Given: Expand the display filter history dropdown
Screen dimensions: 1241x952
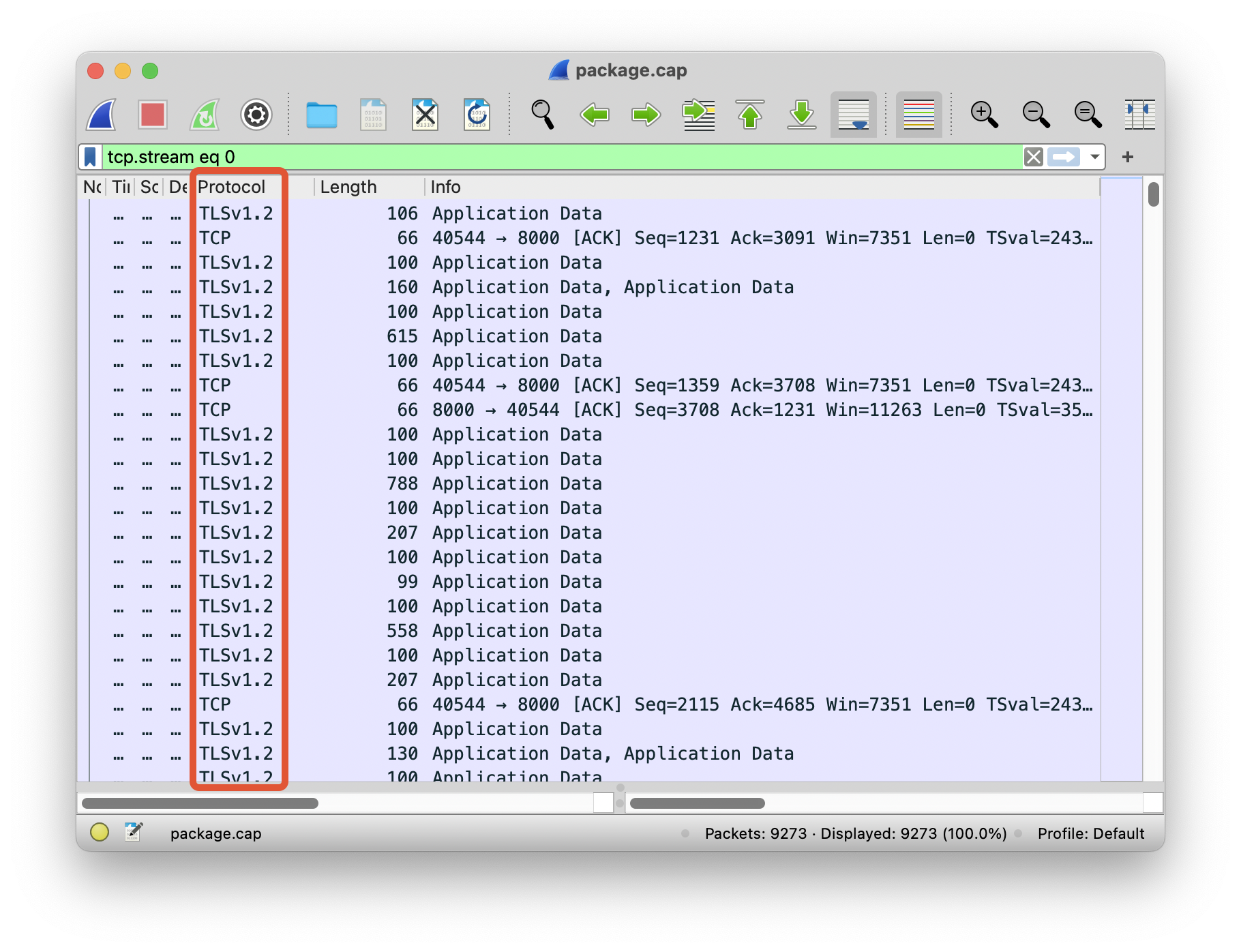Looking at the screenshot, I should click(x=1094, y=157).
